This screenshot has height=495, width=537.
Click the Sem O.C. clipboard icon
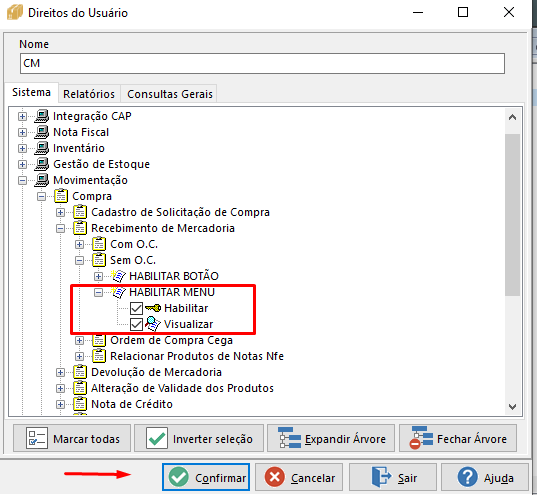click(x=99, y=260)
